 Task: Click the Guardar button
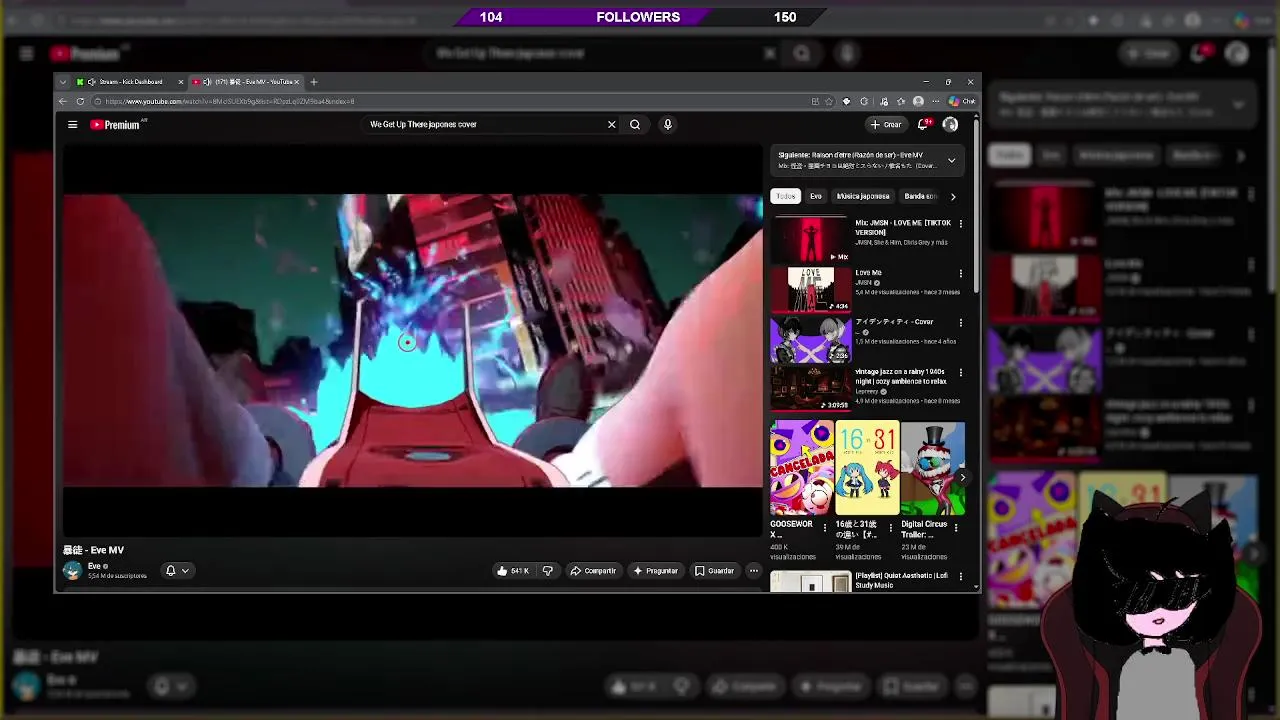(x=715, y=570)
